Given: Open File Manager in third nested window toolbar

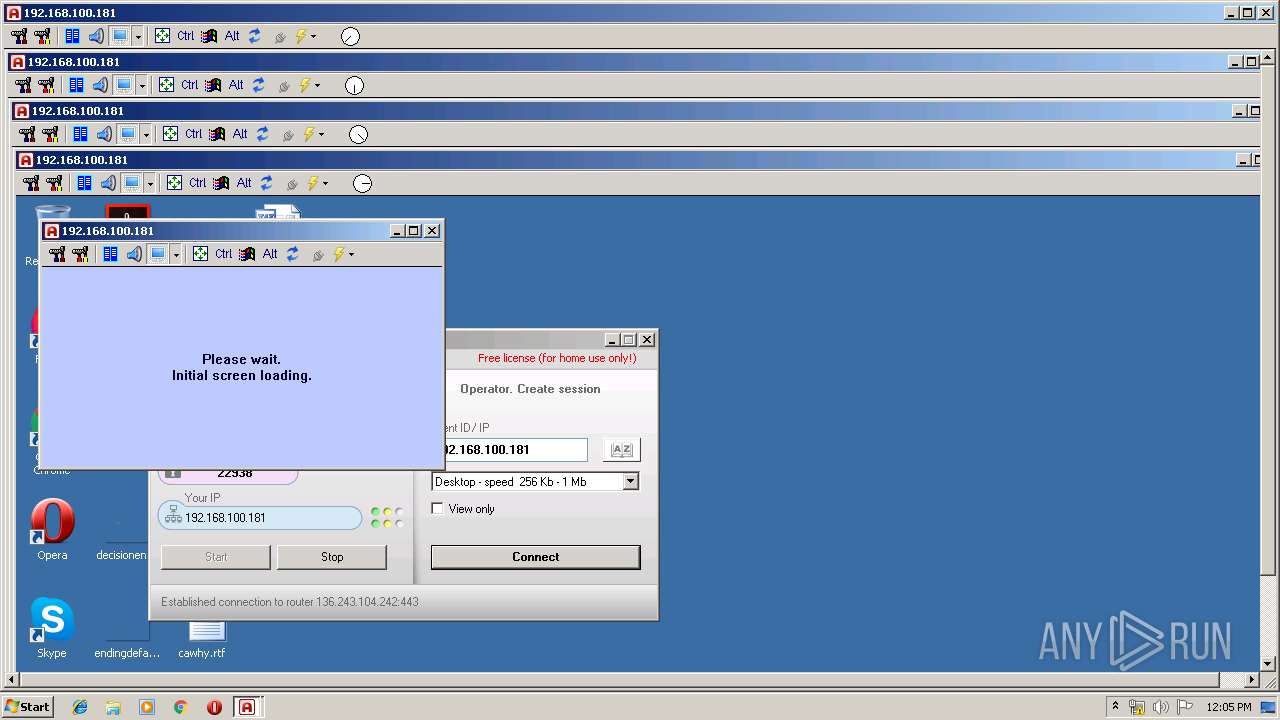Looking at the screenshot, I should [80, 134].
